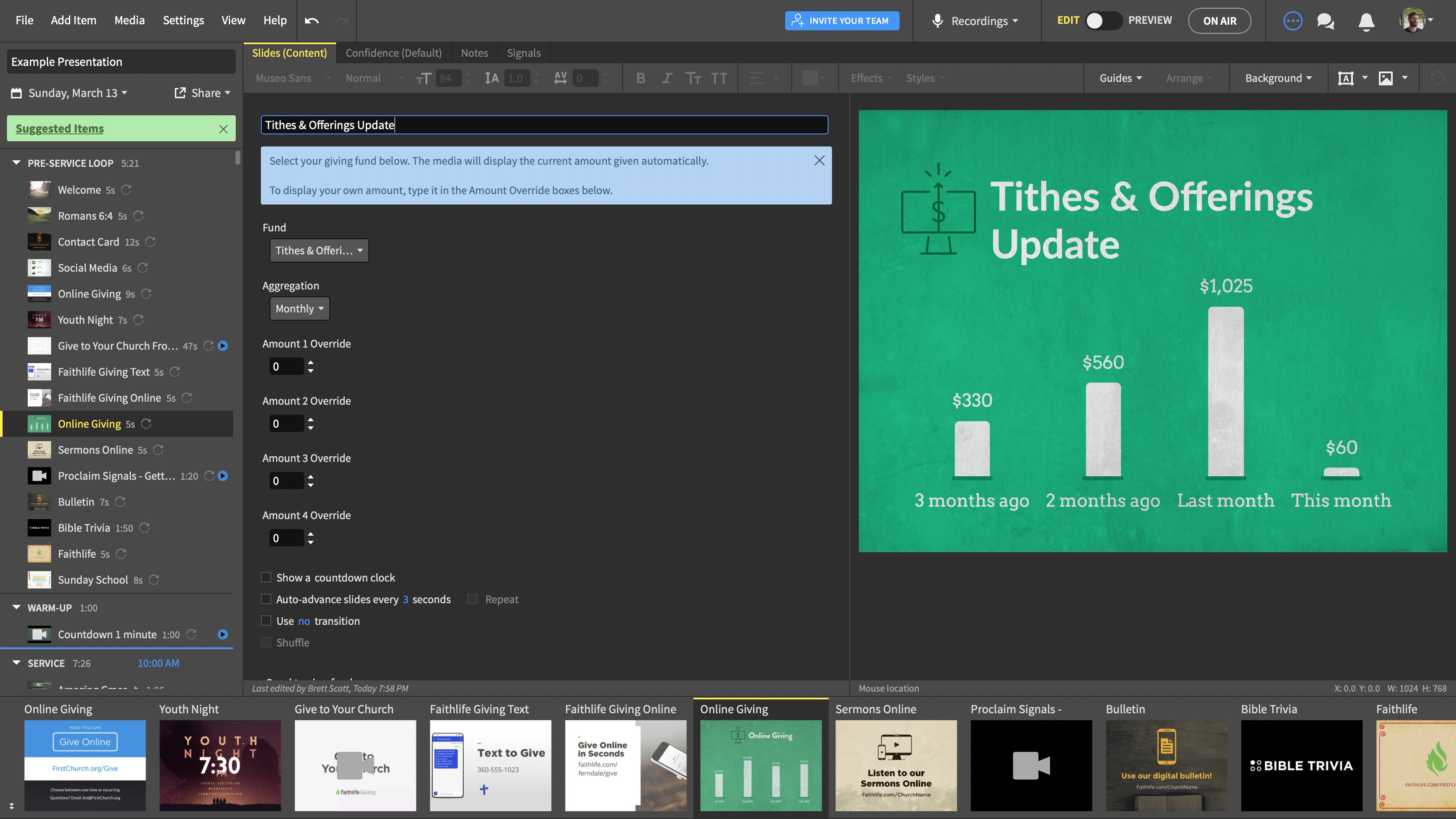Screen dimensions: 1456x819
Task: Click the small caps Tt icon
Action: 693,78
